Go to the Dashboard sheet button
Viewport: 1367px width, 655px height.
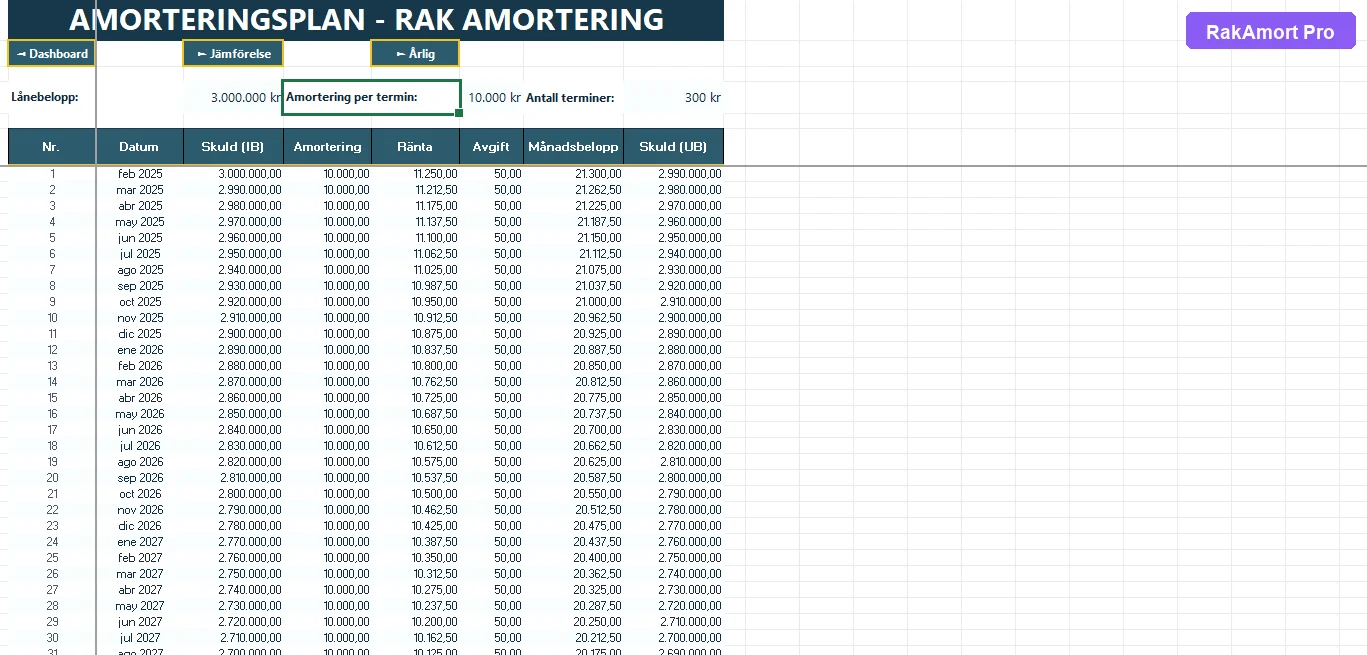pyautogui.click(x=52, y=53)
